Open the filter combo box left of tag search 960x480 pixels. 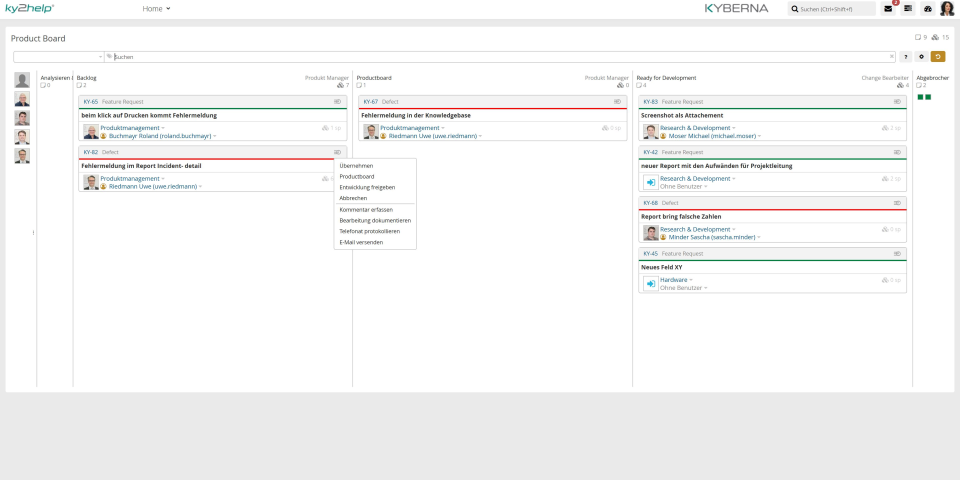(x=59, y=57)
